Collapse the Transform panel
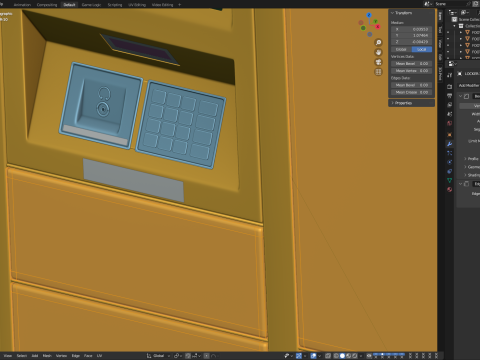 pyautogui.click(x=393, y=13)
